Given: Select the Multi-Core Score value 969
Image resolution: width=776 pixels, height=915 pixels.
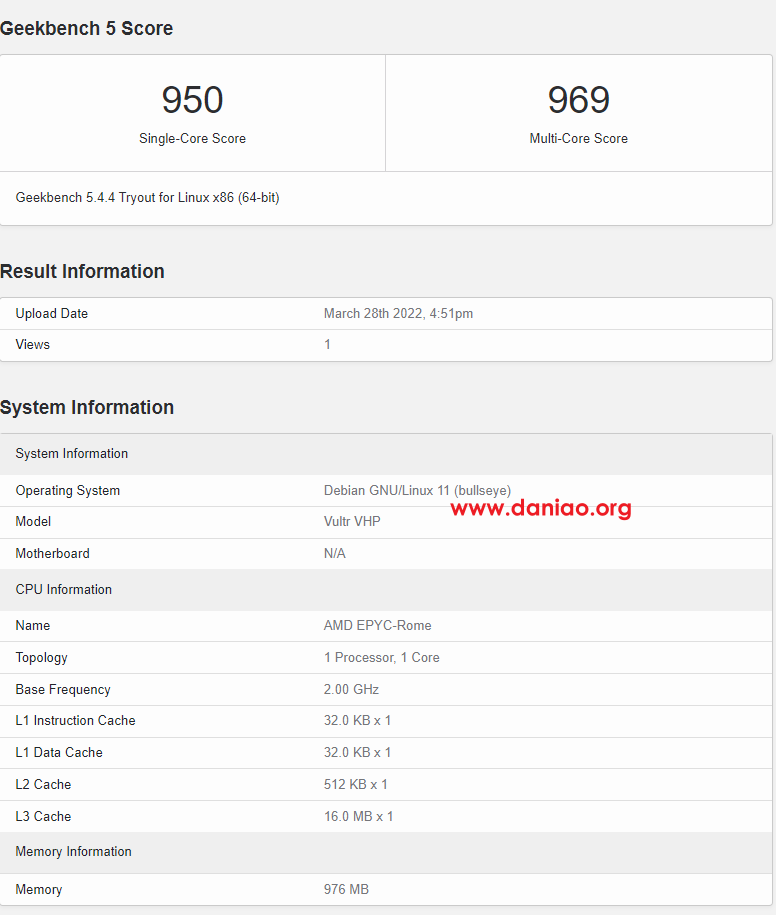Looking at the screenshot, I should (x=579, y=99).
